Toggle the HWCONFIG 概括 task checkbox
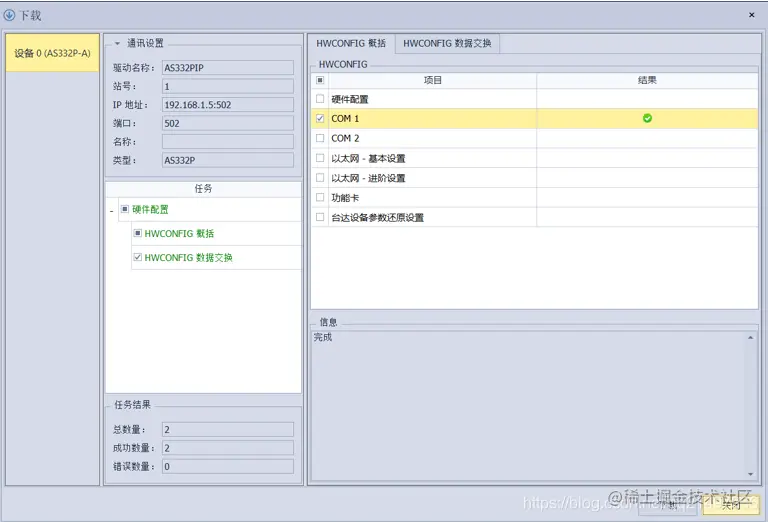 point(138,233)
